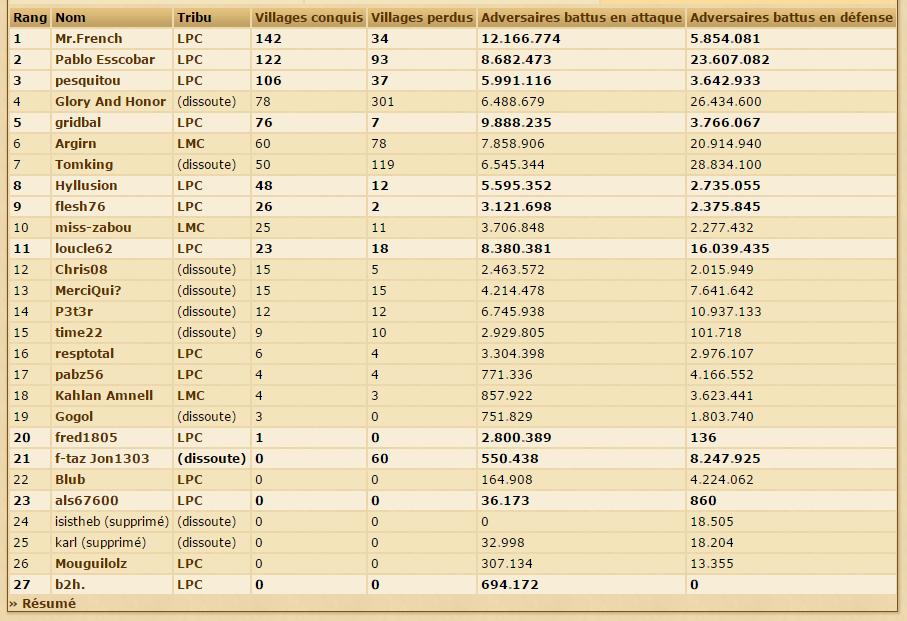
Task: Open player miss-zabou link
Action: pos(93,228)
